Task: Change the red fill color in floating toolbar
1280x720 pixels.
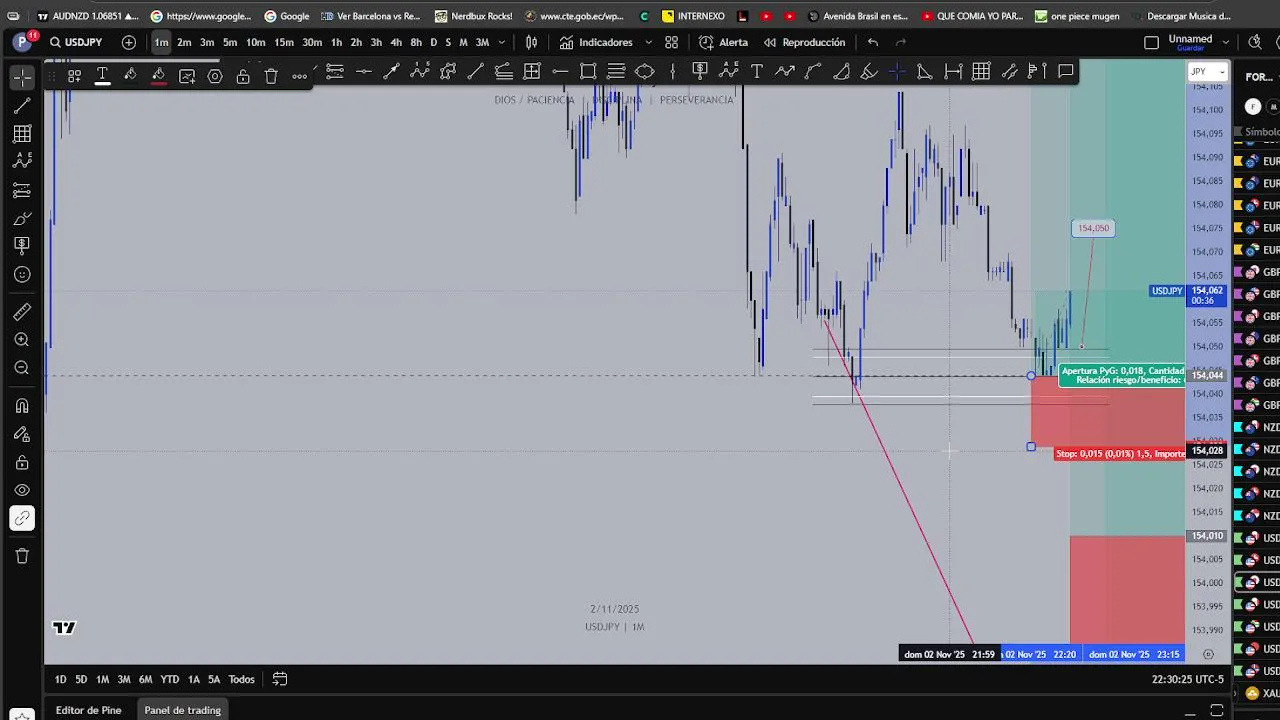Action: click(158, 75)
